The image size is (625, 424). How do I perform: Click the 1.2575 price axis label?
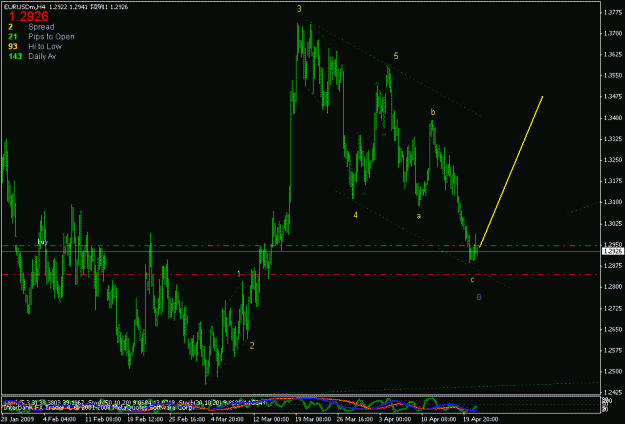pyautogui.click(x=613, y=350)
